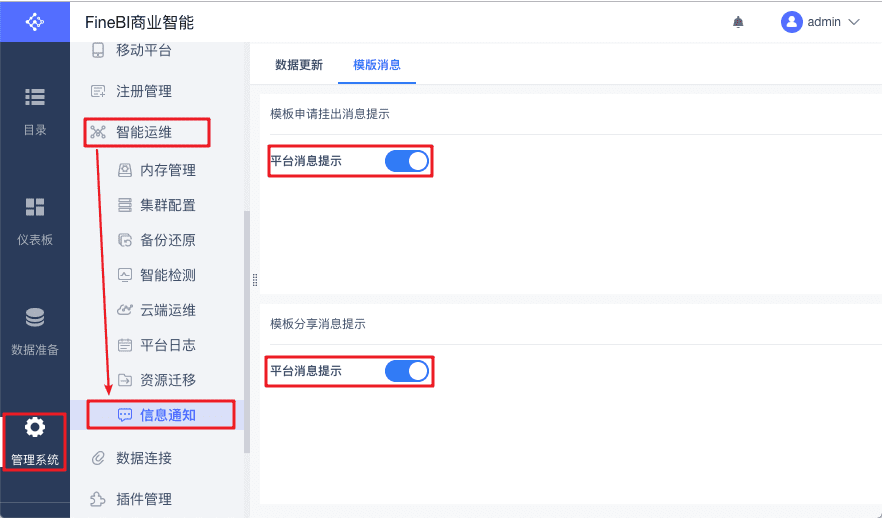
Task: Toggle 平台消息提示 for 模板申请挂出
Action: pos(406,160)
